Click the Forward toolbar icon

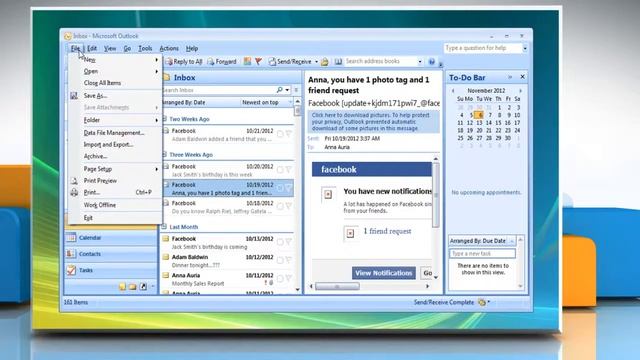tap(211, 62)
